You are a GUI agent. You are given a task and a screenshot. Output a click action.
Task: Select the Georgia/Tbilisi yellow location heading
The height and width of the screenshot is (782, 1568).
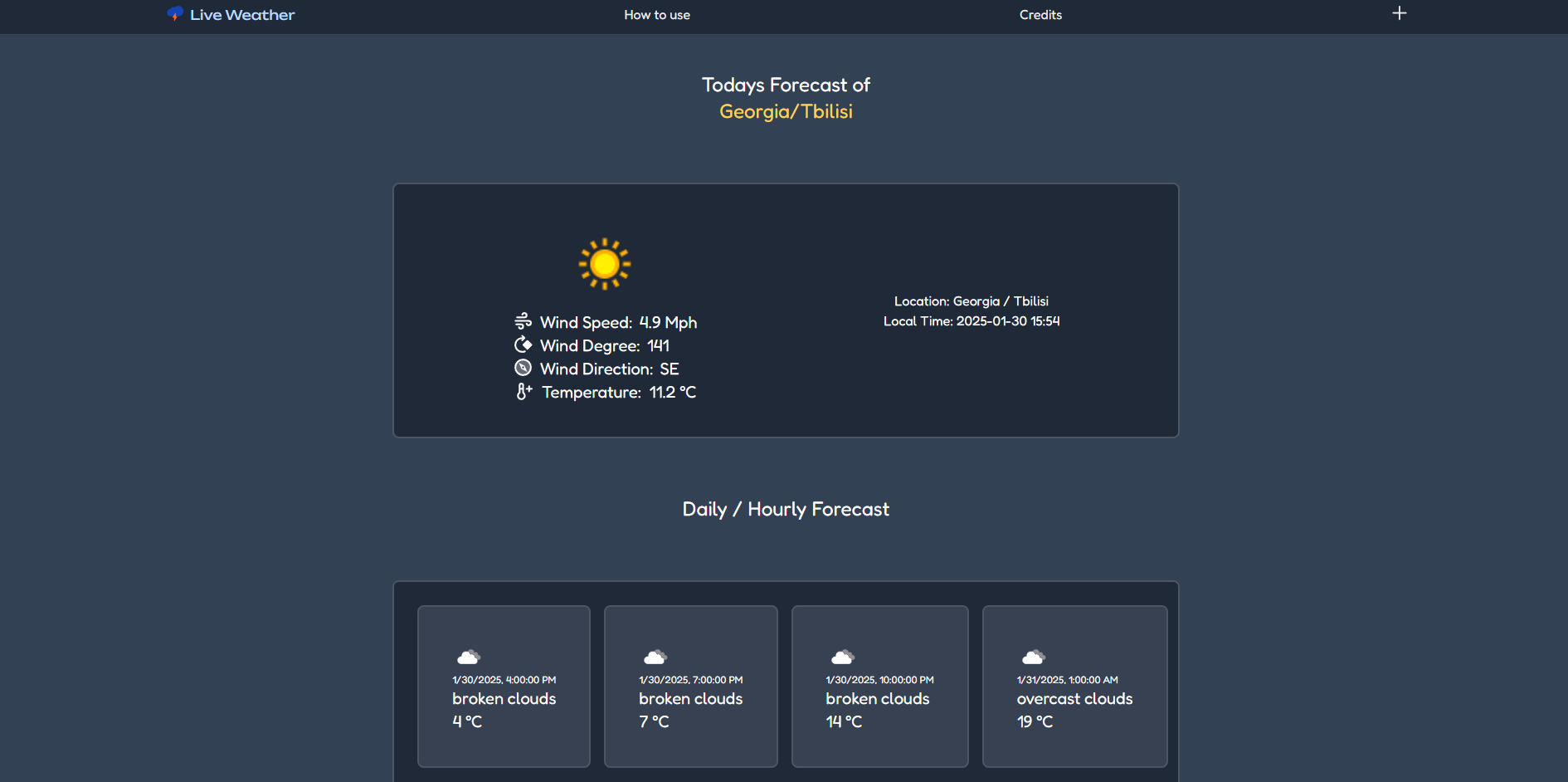pos(786,111)
